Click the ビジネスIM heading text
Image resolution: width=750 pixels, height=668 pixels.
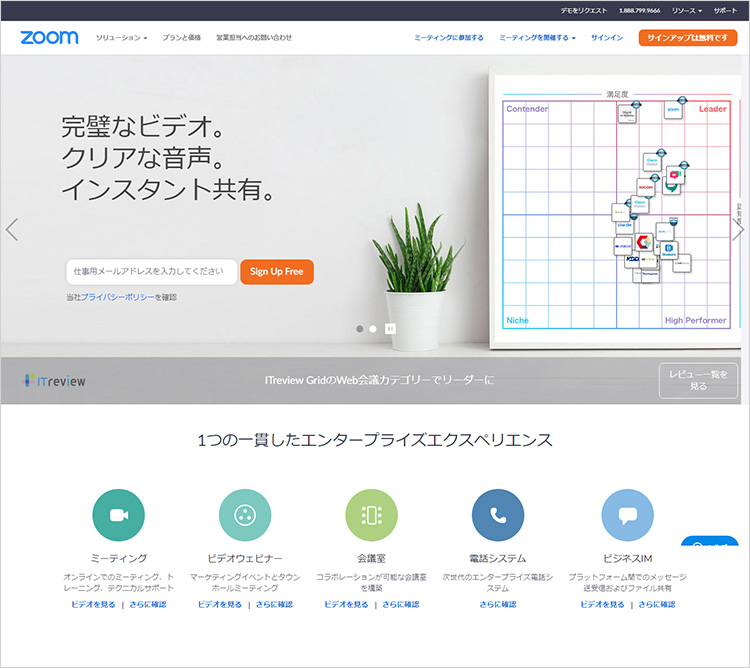click(x=628, y=558)
